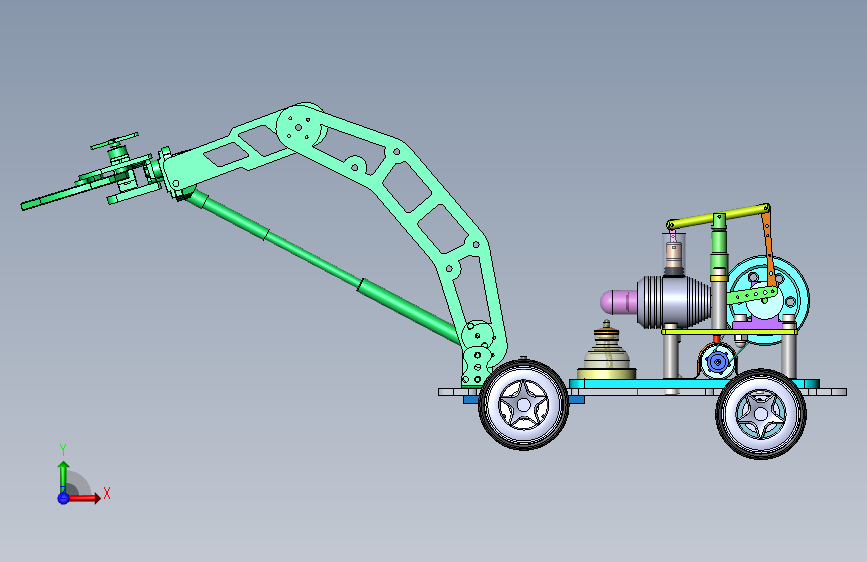Select the long dark green actuator rod
The width and height of the screenshot is (867, 562).
pos(326,268)
